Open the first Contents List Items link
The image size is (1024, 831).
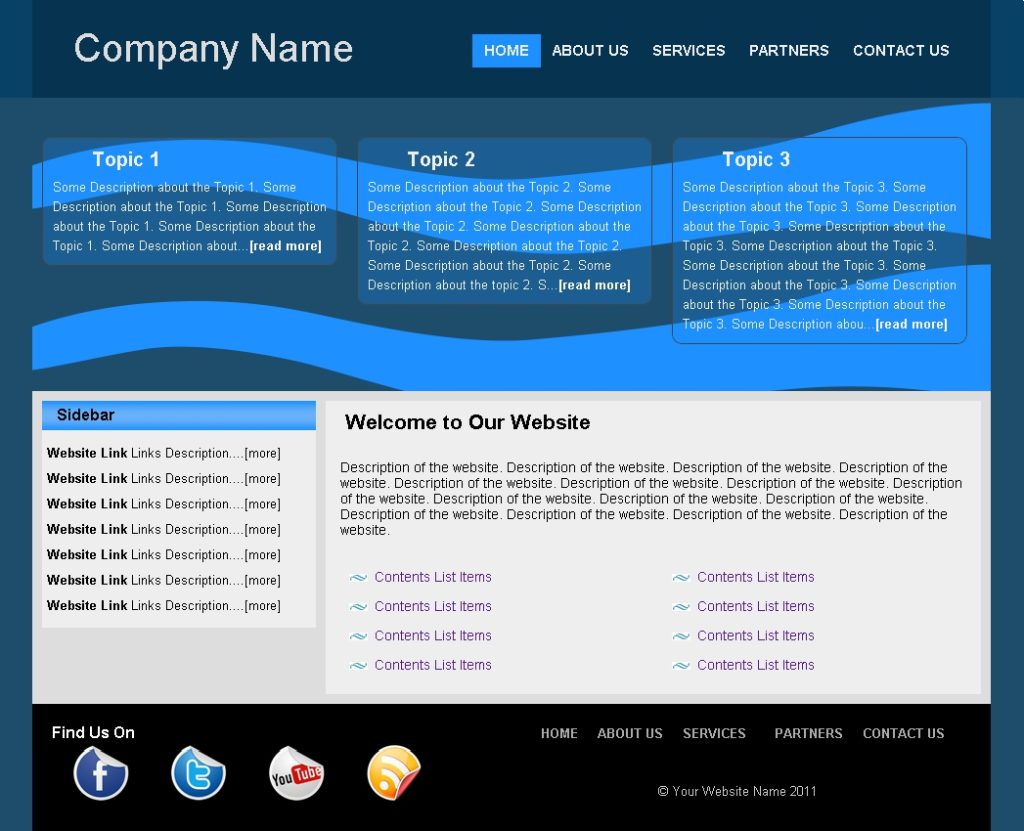tap(433, 577)
